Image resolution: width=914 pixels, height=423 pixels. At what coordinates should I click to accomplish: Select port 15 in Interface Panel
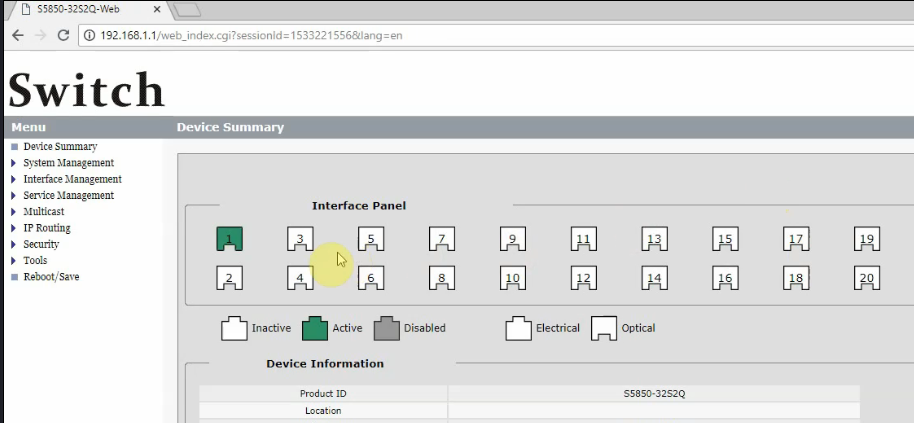[x=725, y=239]
